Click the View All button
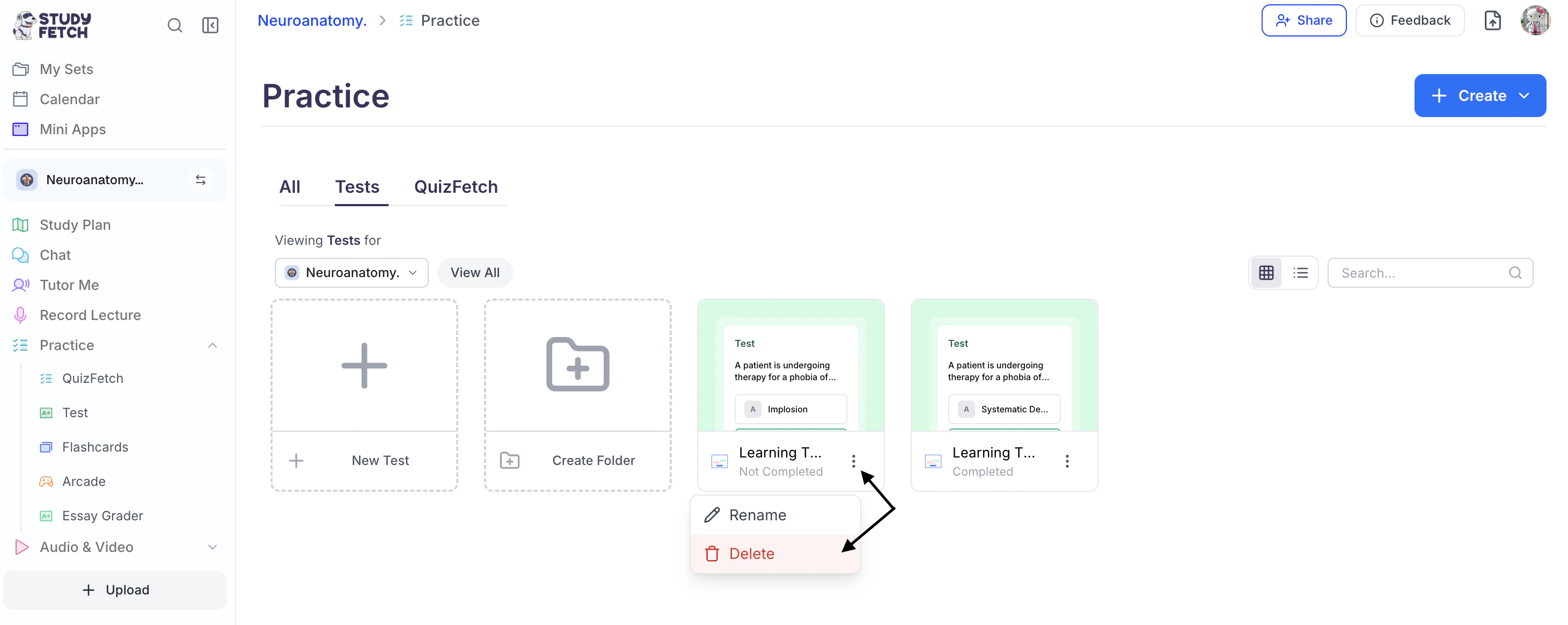 pos(475,273)
